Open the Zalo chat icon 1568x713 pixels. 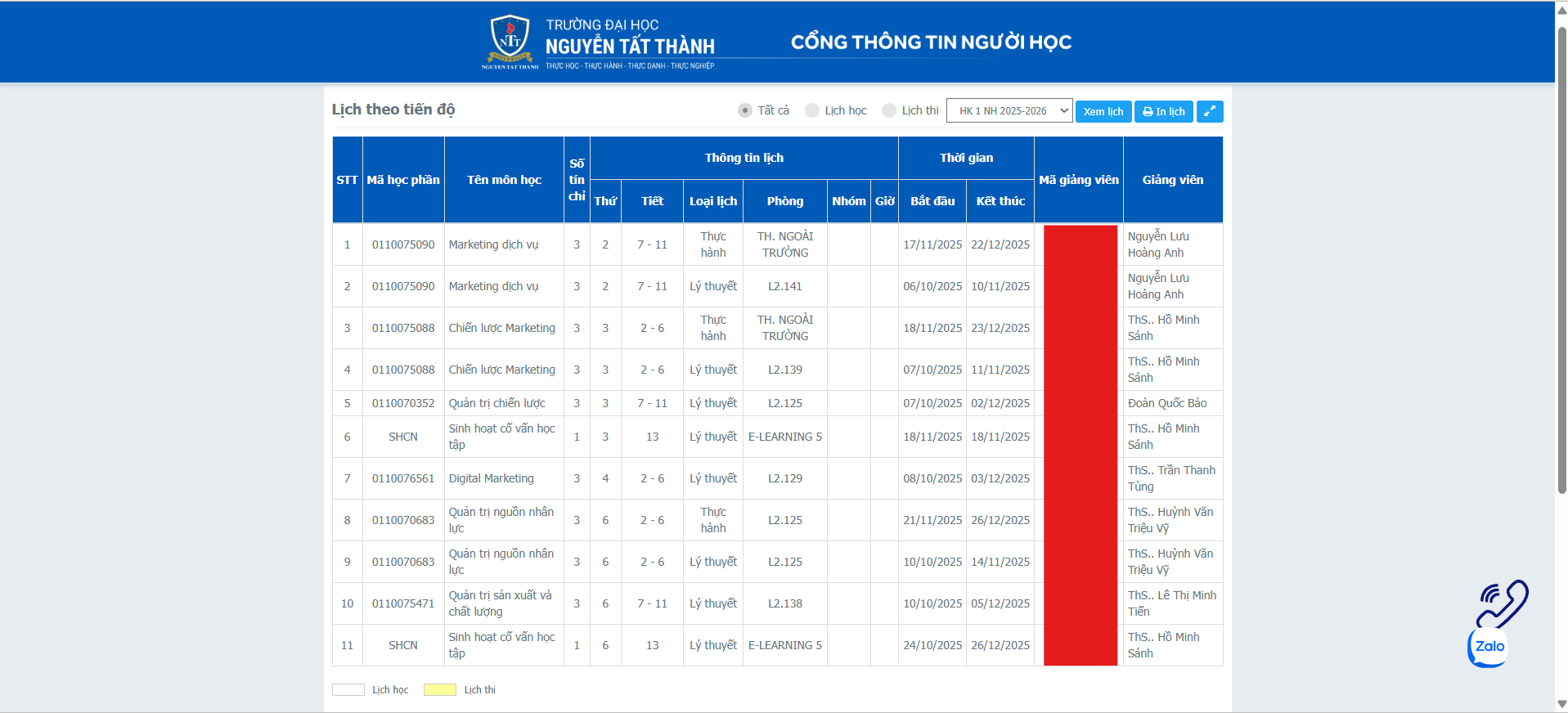[1489, 647]
